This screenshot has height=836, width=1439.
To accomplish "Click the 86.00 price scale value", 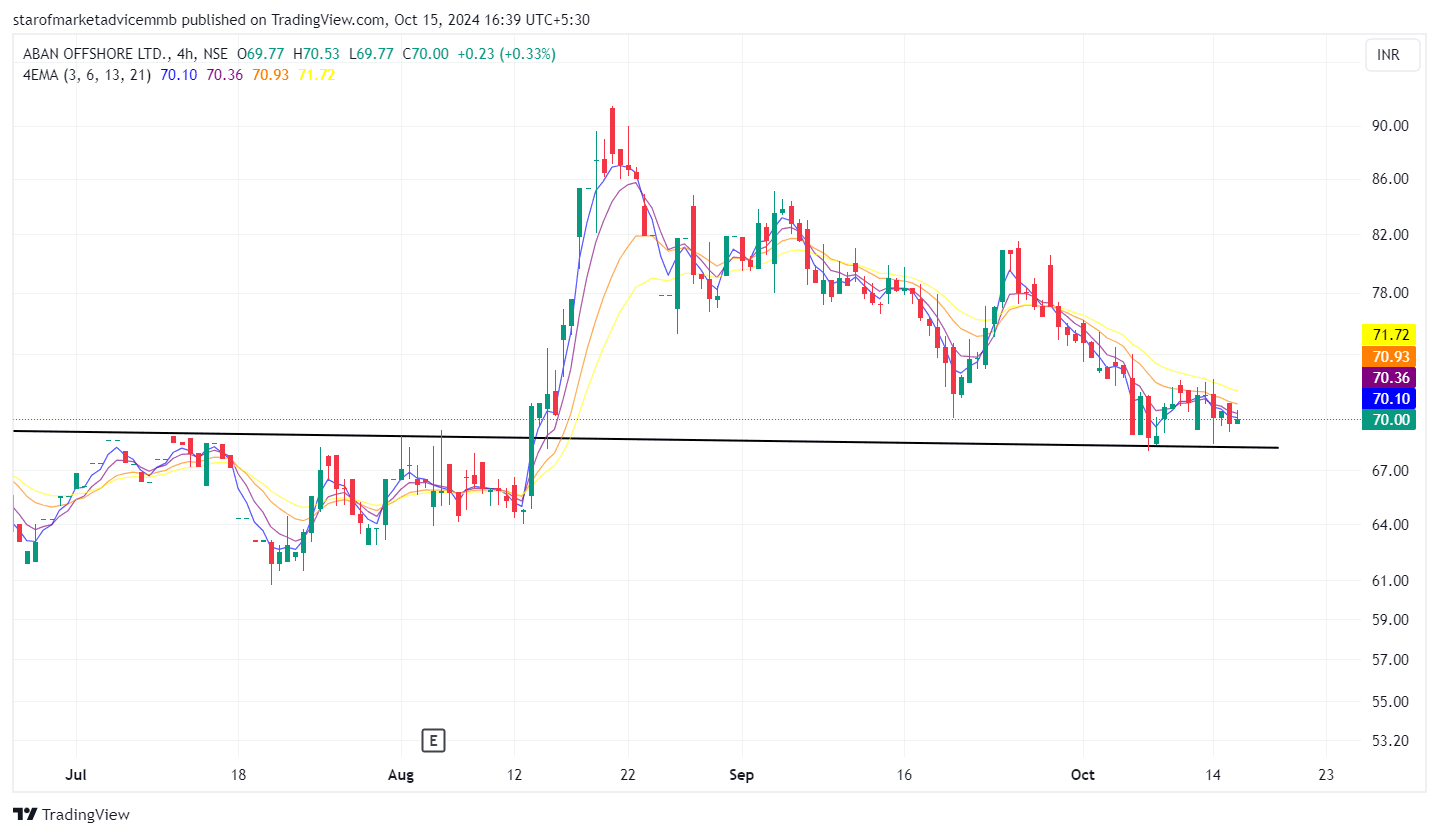I will pyautogui.click(x=1391, y=179).
